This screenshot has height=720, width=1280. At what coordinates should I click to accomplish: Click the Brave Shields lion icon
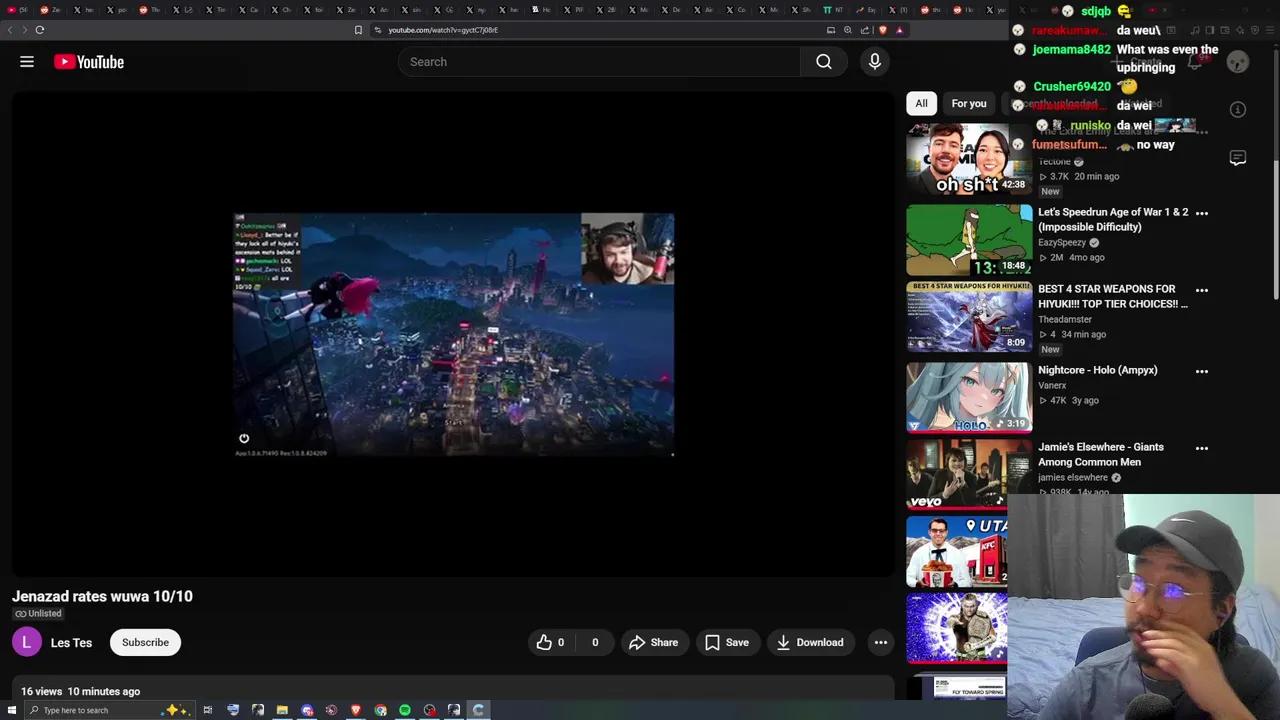coord(882,30)
